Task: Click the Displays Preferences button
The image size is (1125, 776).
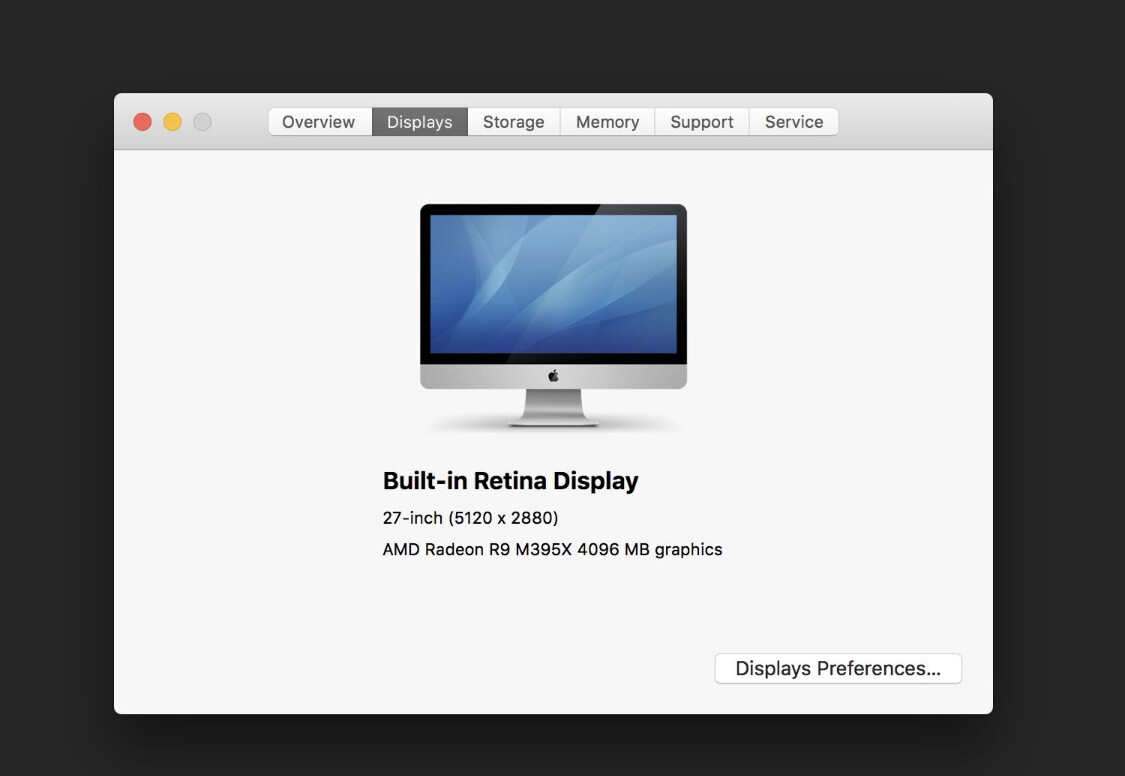Action: coord(838,668)
